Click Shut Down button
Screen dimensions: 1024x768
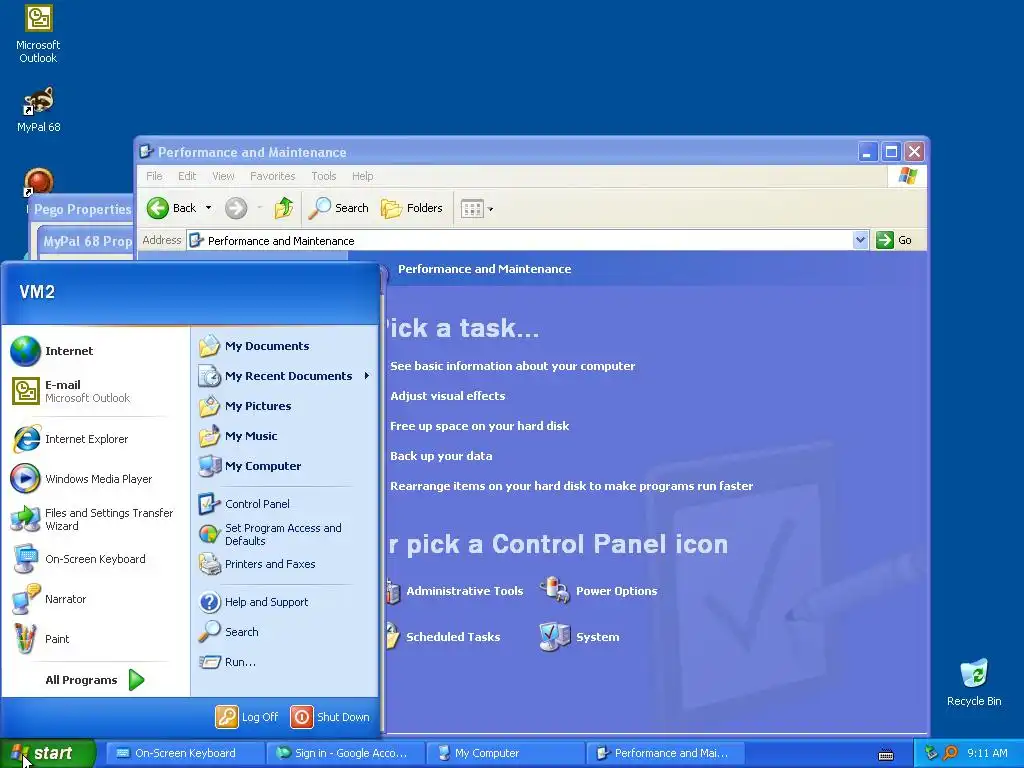(x=330, y=717)
